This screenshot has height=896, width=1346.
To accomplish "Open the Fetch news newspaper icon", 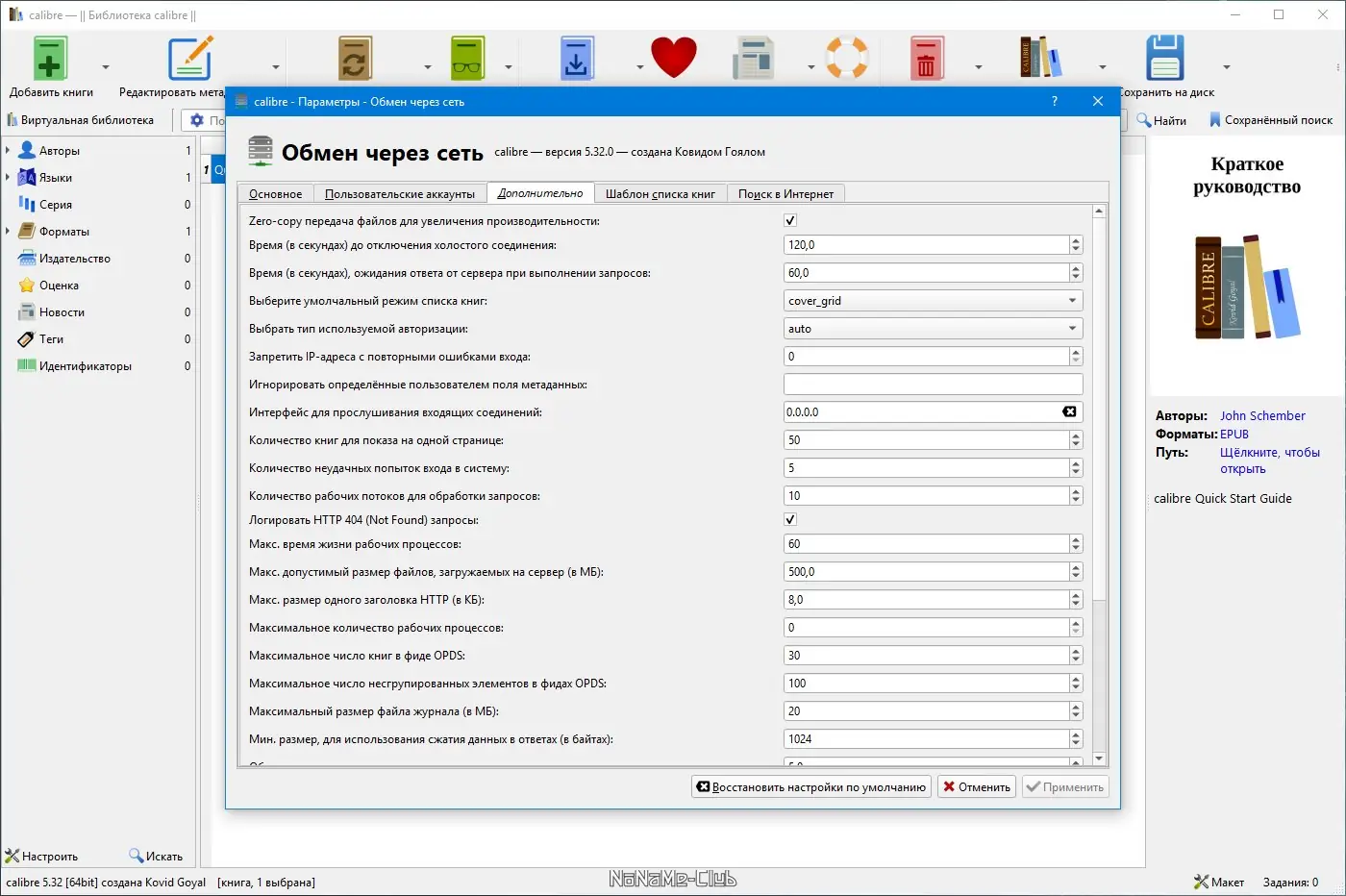I will 753,59.
